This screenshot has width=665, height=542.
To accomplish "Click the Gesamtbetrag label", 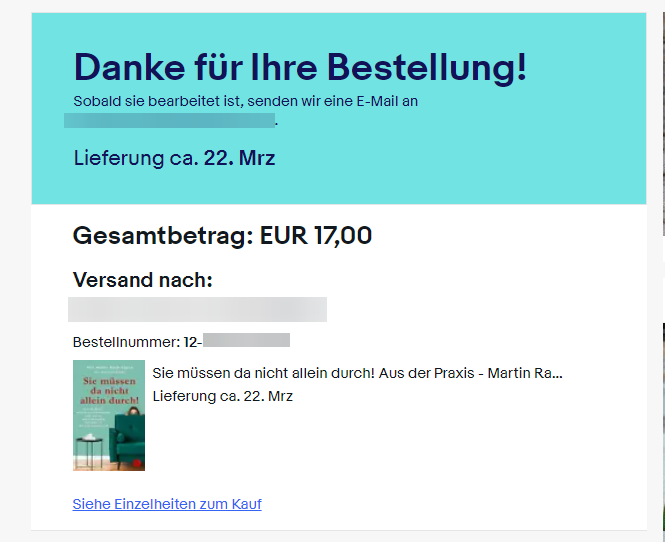I will pyautogui.click(x=163, y=235).
